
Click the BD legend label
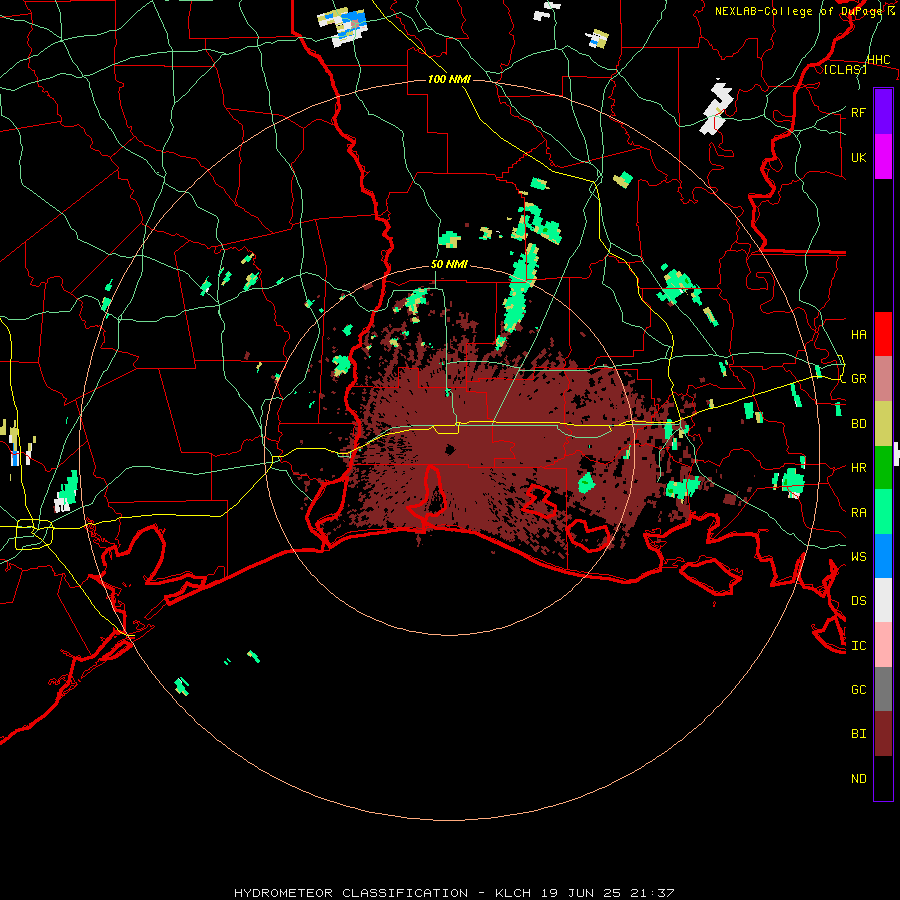858,424
